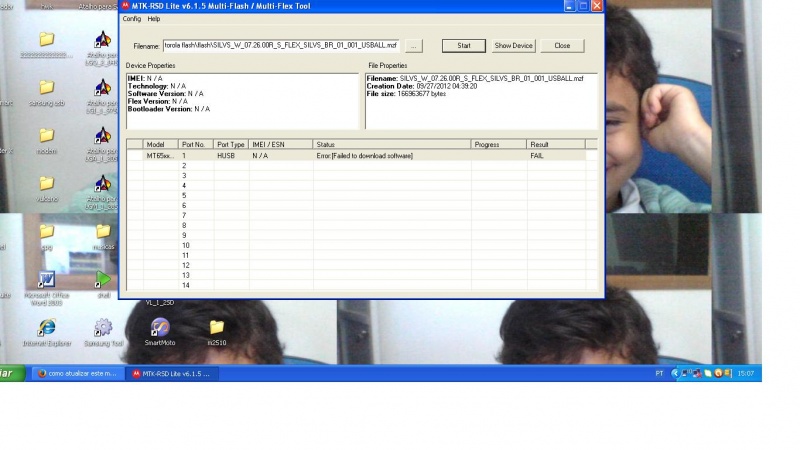Click the orange round tray icon
800x450 pixels.
pyautogui.click(x=718, y=373)
